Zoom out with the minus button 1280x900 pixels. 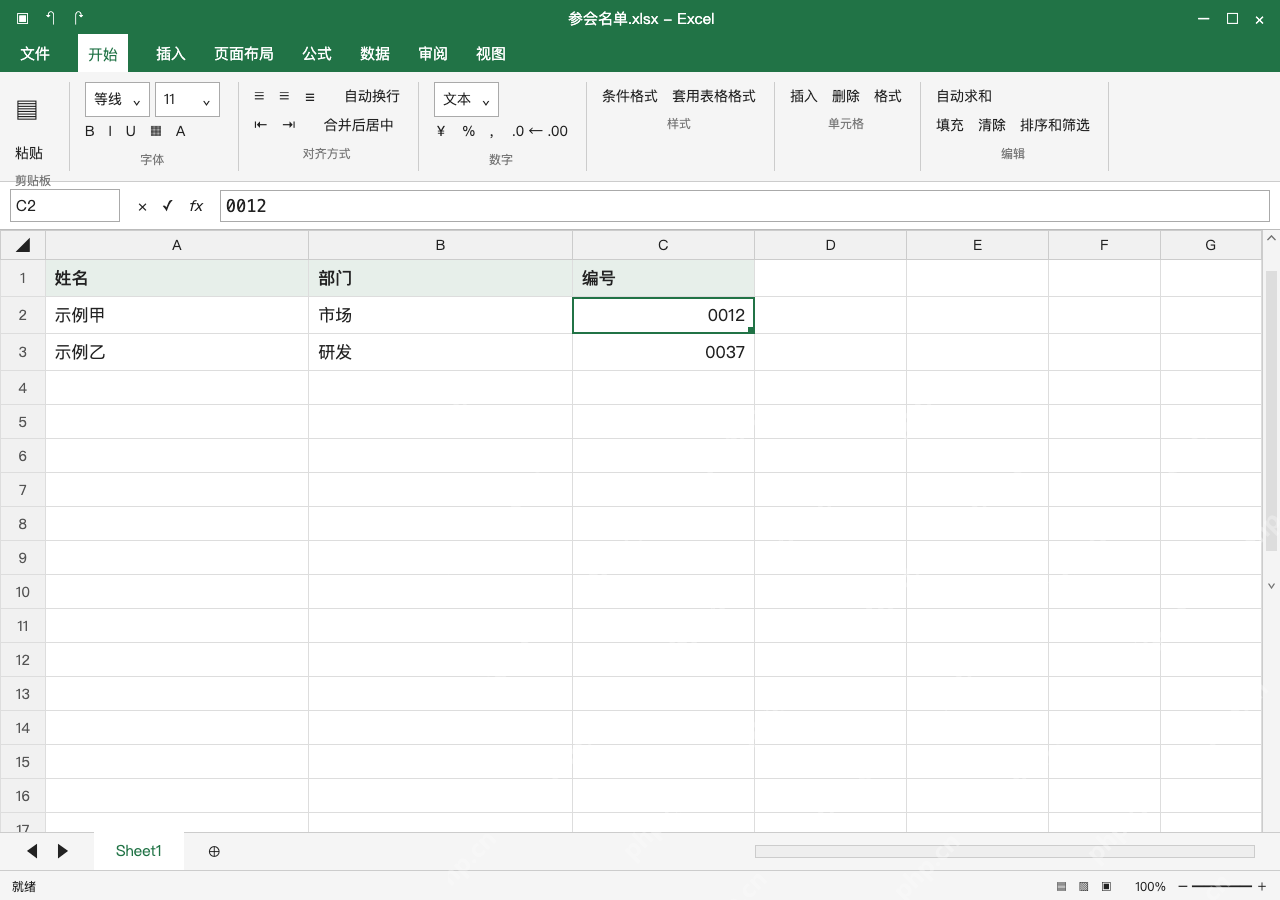[x=1183, y=886]
